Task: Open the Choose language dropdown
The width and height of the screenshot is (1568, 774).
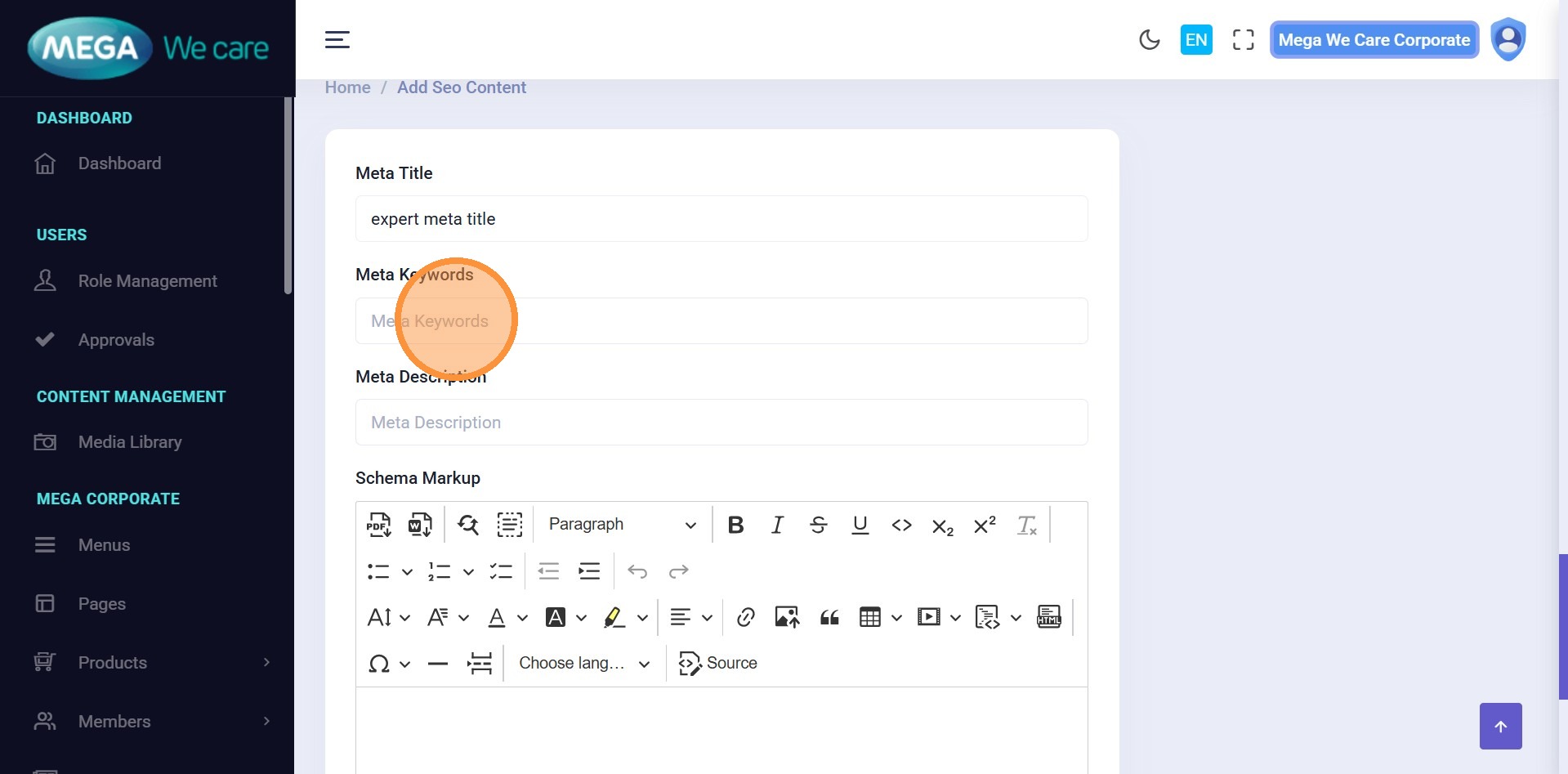Action: 584,664
